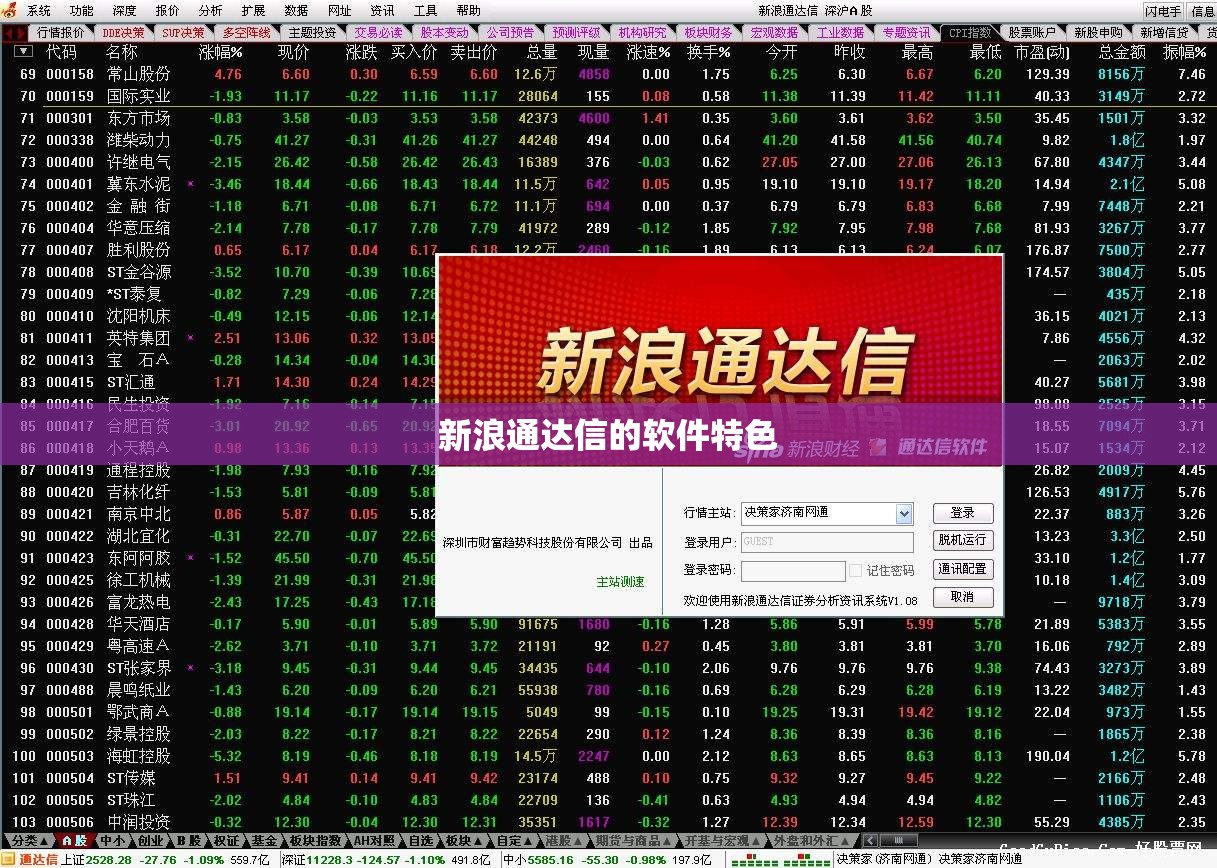This screenshot has height=868, width=1217.
Task: Open the 功能 menu
Action: pos(81,11)
